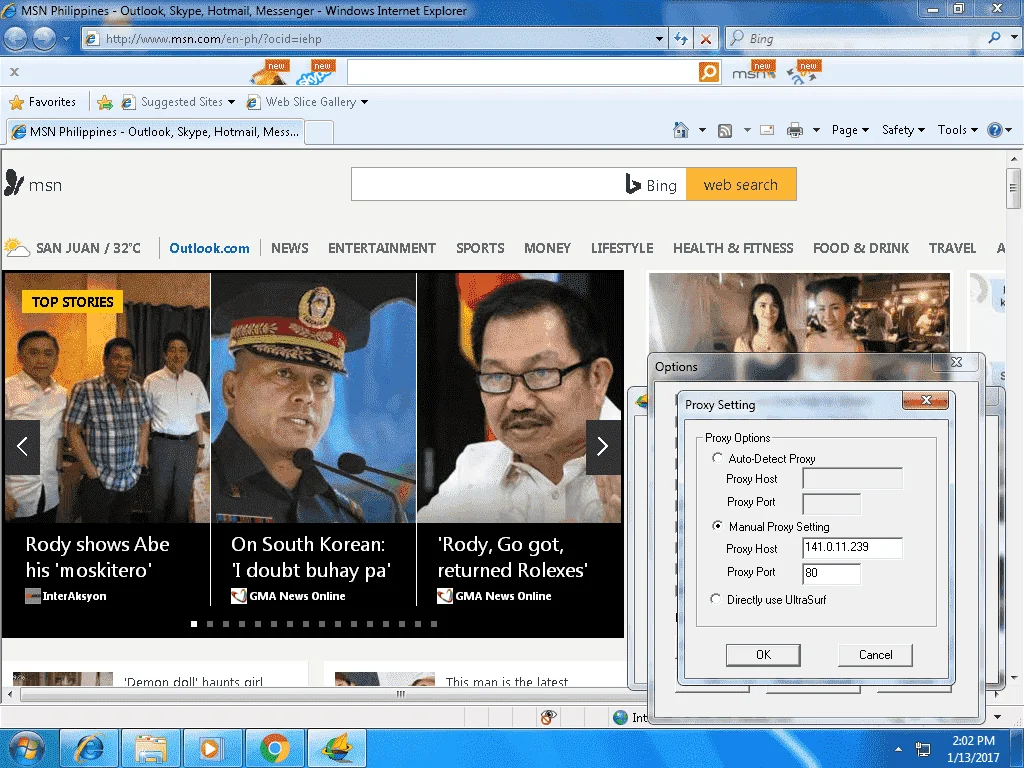Viewport: 1024px width, 768px height.
Task: Click the IE Forward navigation button
Action: [44, 39]
